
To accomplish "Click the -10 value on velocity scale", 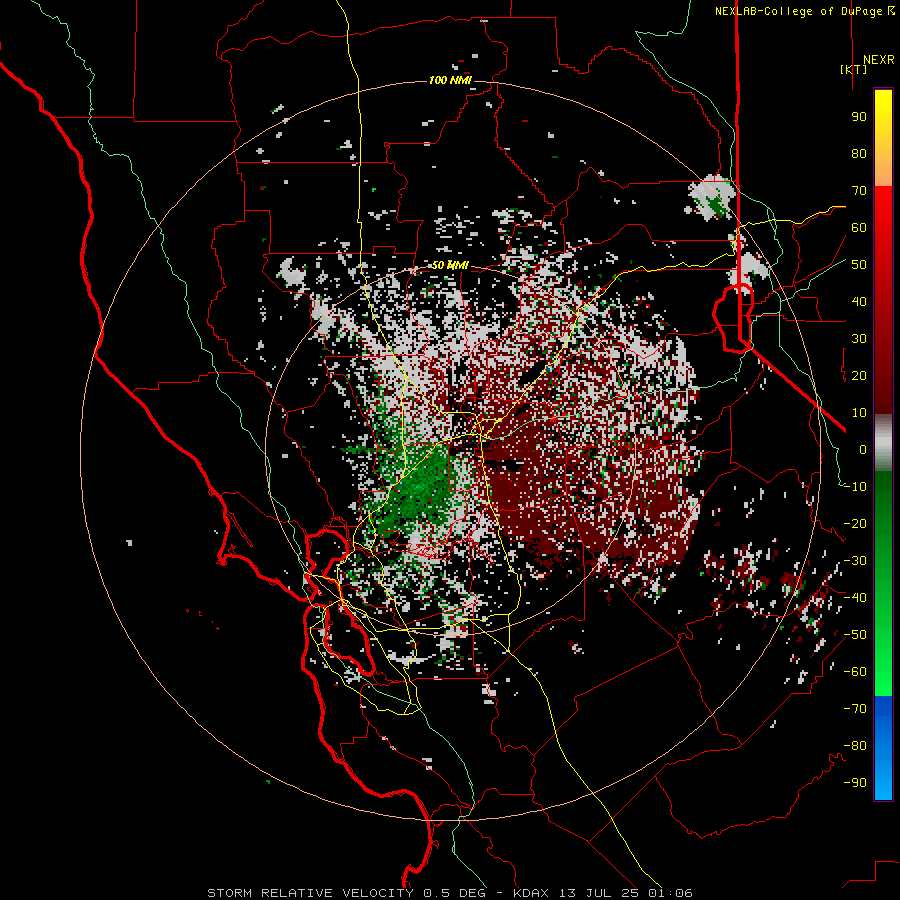I will tap(855, 487).
